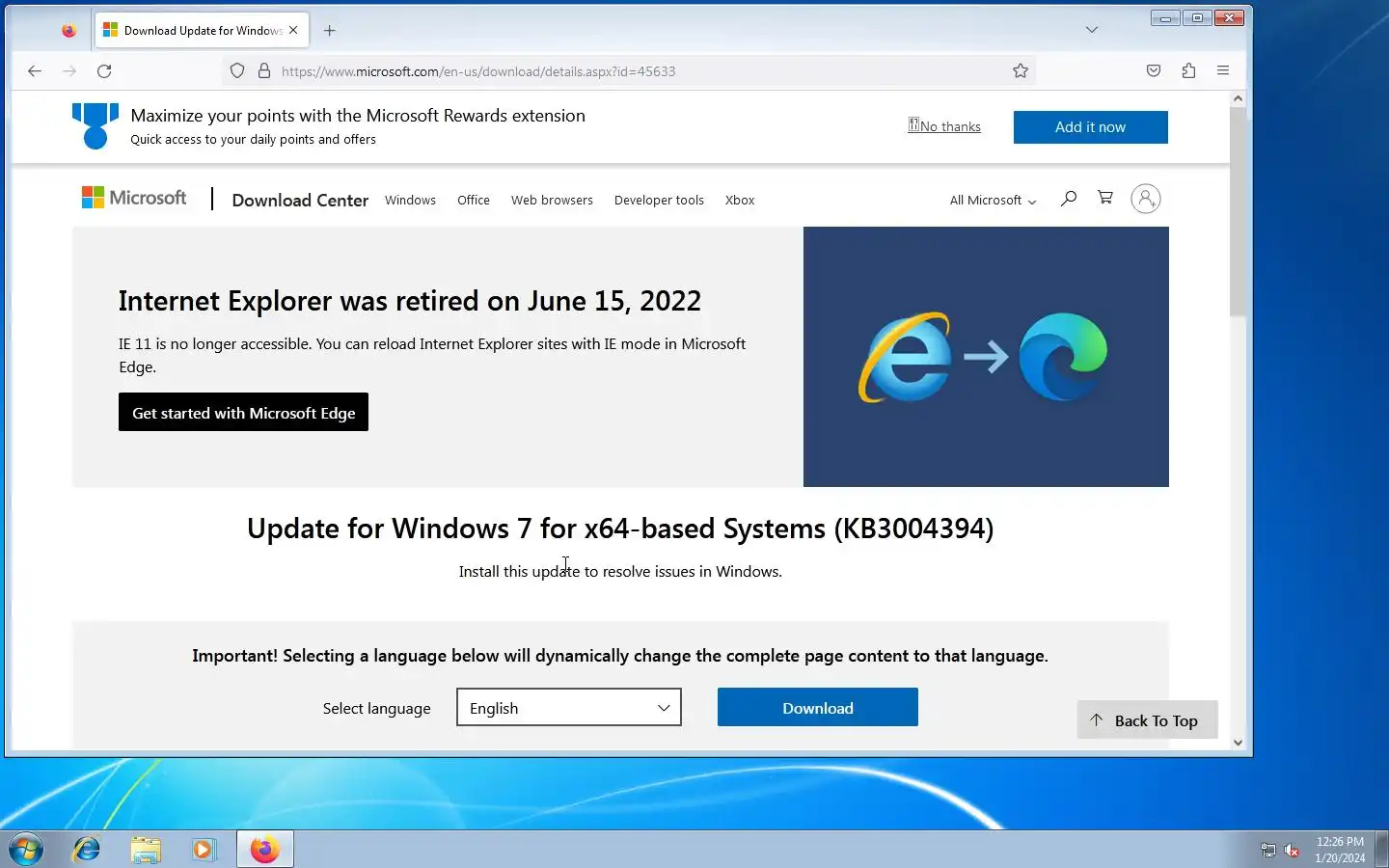
Task: Open the Firefox hamburger menu
Action: coord(1223,70)
